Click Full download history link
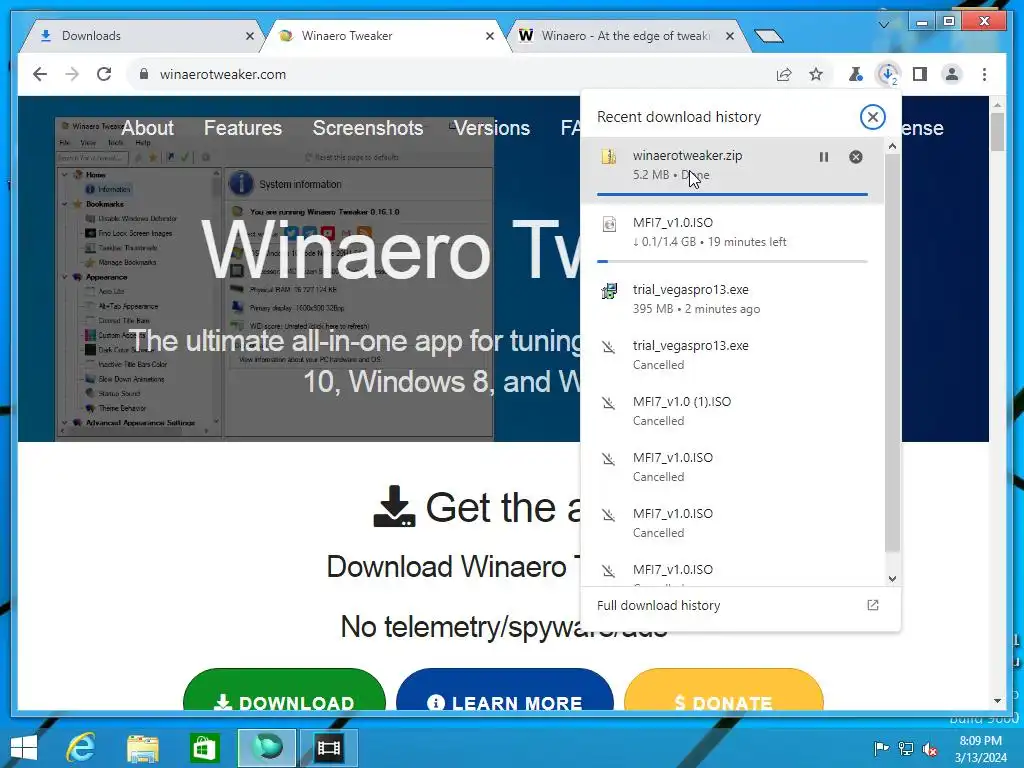1024x768 pixels. point(658,605)
